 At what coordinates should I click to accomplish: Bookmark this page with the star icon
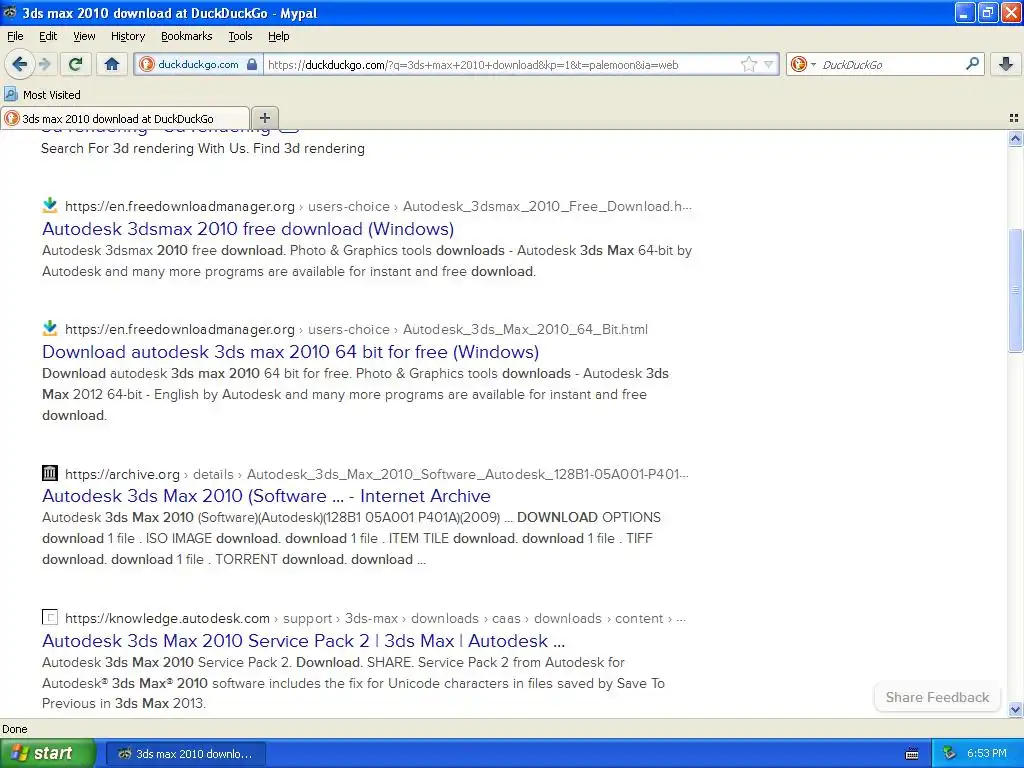click(748, 64)
